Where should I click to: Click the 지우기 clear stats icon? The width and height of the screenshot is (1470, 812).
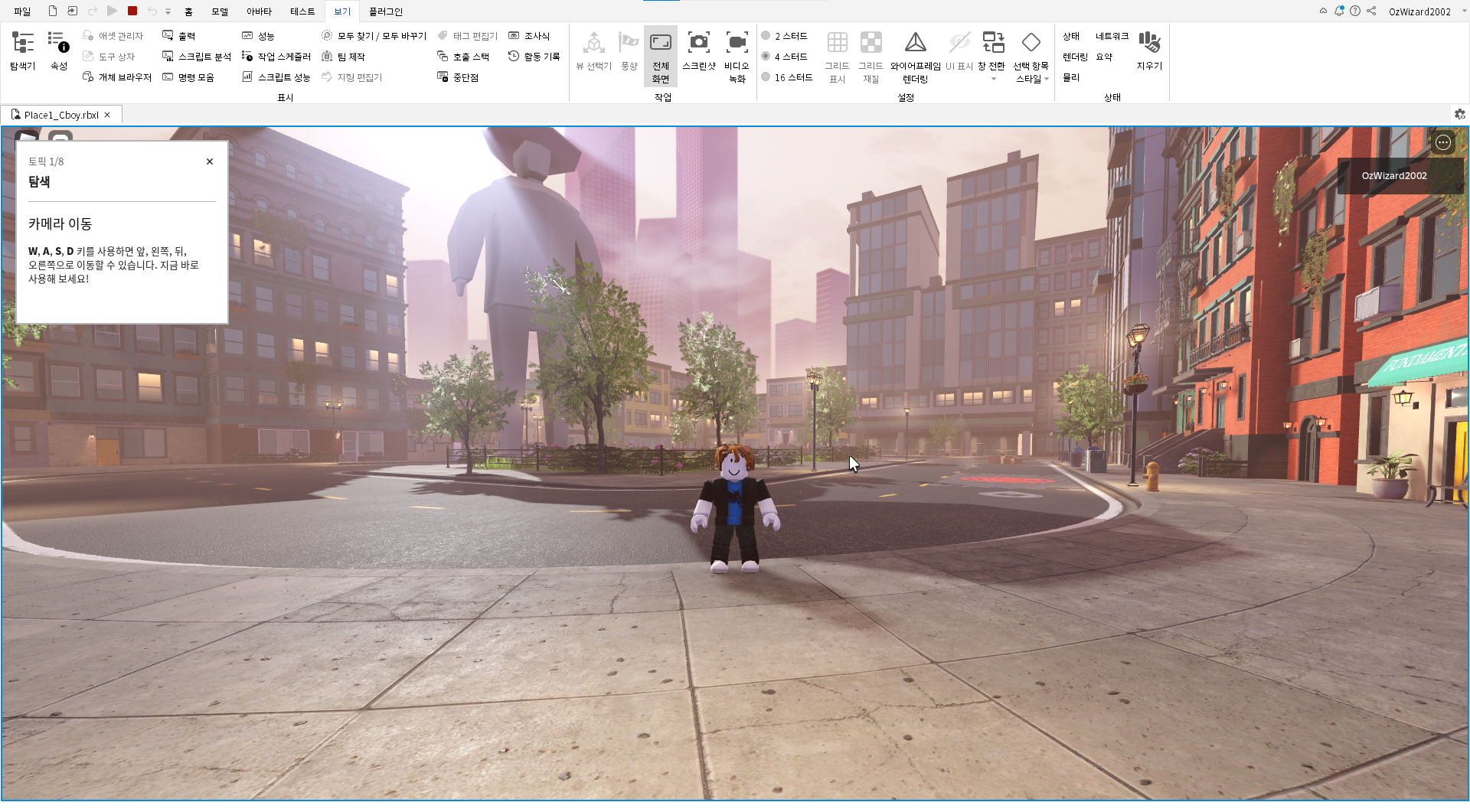1149,51
